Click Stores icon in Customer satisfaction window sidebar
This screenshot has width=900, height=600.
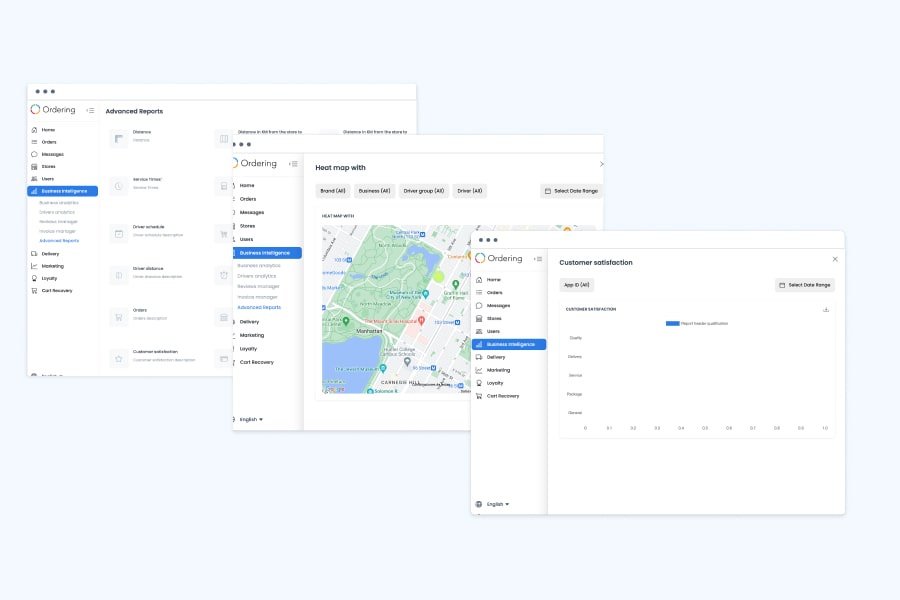pyautogui.click(x=479, y=319)
